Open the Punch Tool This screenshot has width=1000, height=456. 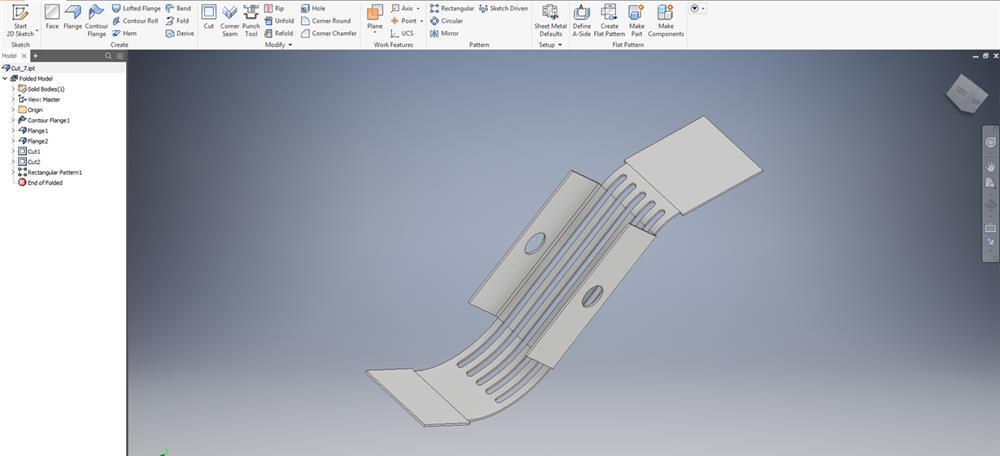(251, 20)
